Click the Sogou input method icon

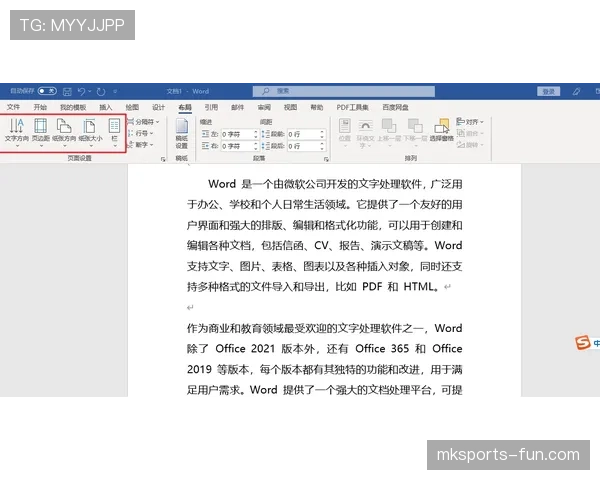(582, 342)
